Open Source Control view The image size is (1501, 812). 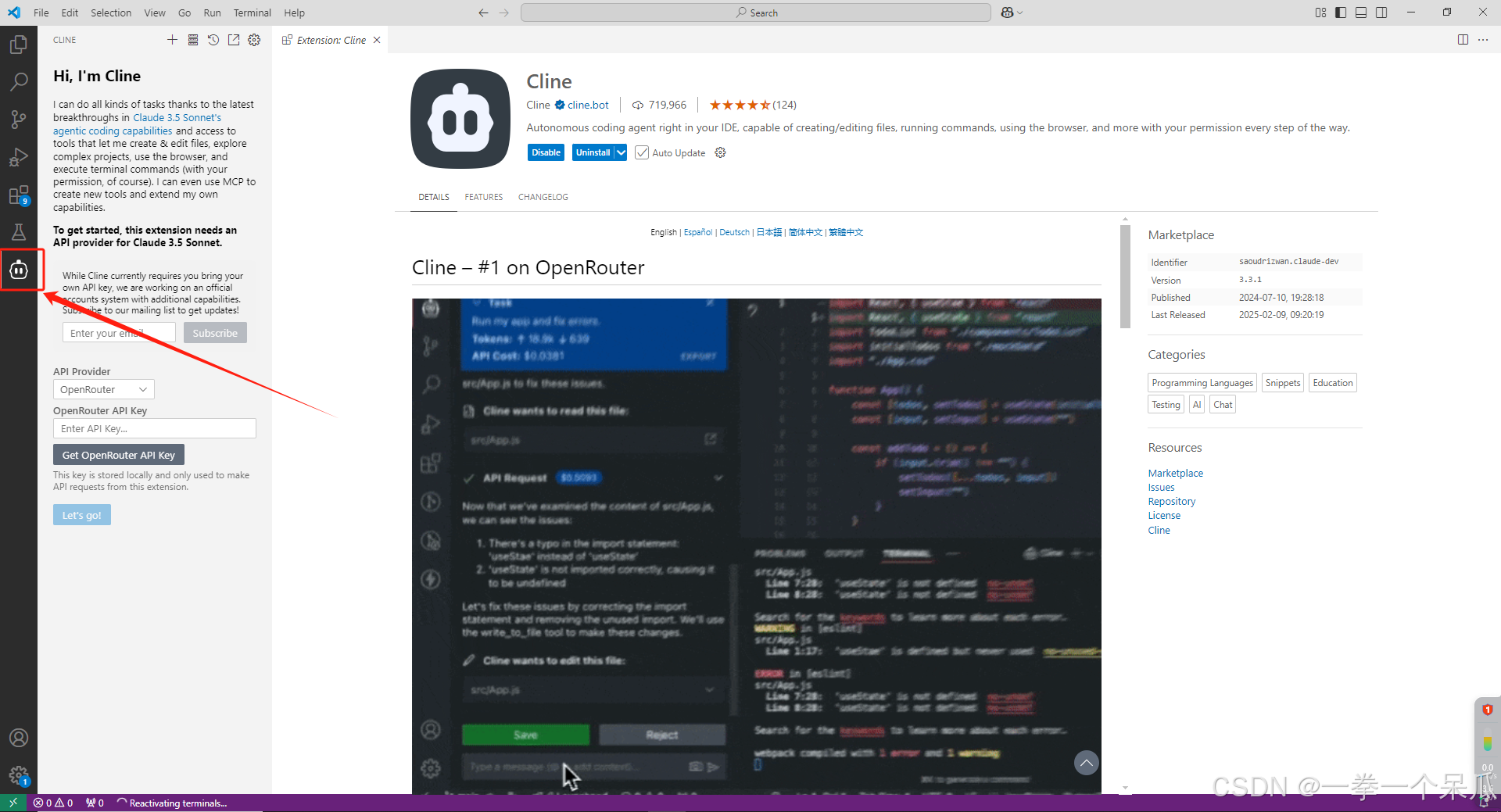click(19, 119)
